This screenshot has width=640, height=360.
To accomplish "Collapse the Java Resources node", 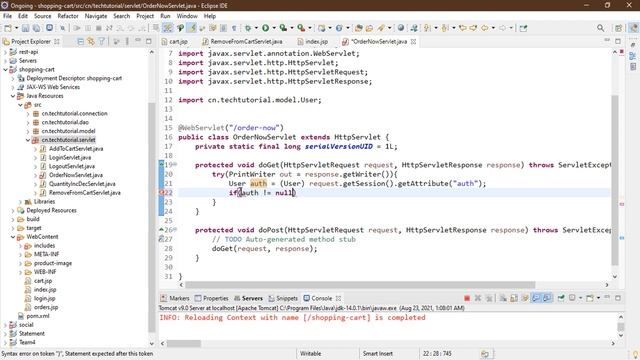I will click(13, 96).
